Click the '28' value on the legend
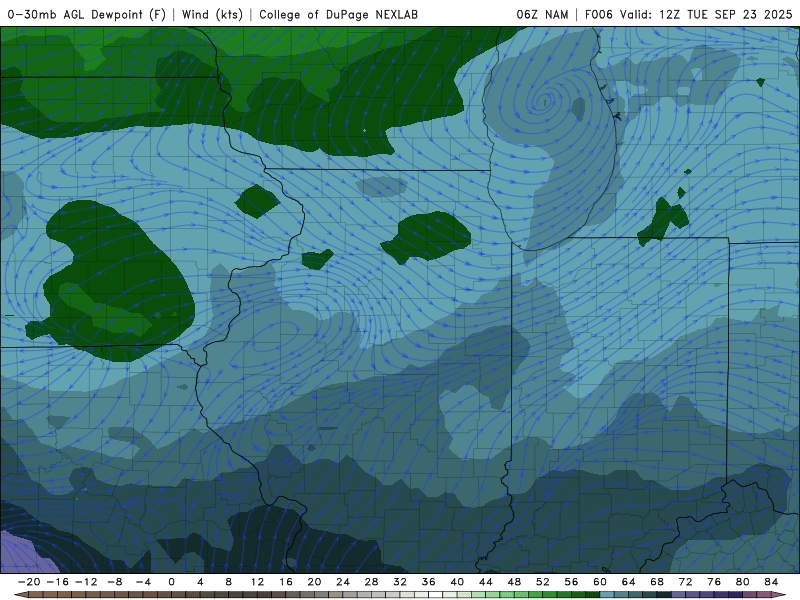This screenshot has height=600, width=800. click(x=371, y=582)
